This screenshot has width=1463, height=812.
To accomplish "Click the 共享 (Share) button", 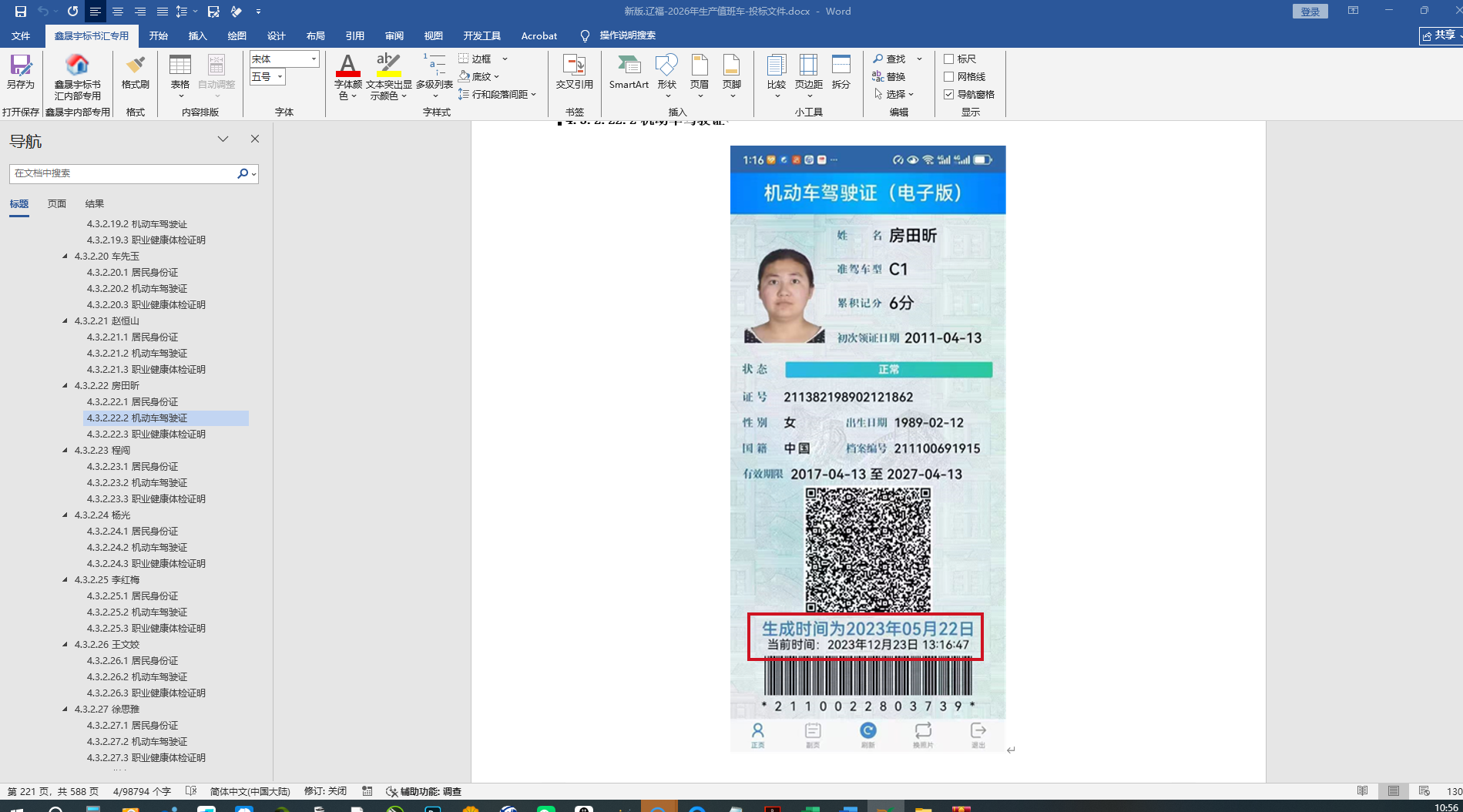I will (x=1439, y=35).
